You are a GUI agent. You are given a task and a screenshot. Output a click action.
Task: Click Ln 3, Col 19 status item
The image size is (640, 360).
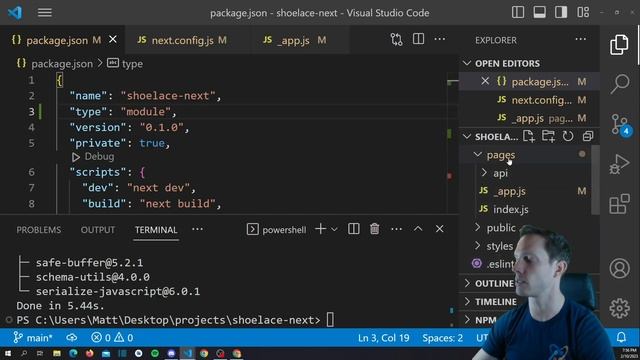coord(383,338)
